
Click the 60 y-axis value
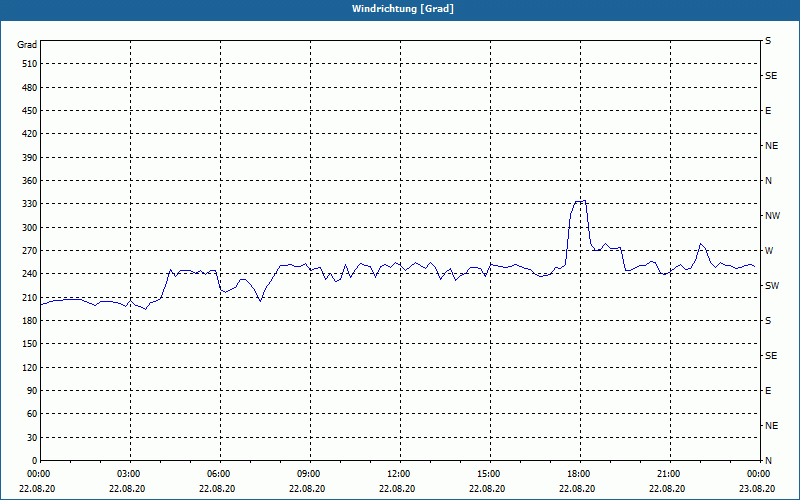pos(32,414)
